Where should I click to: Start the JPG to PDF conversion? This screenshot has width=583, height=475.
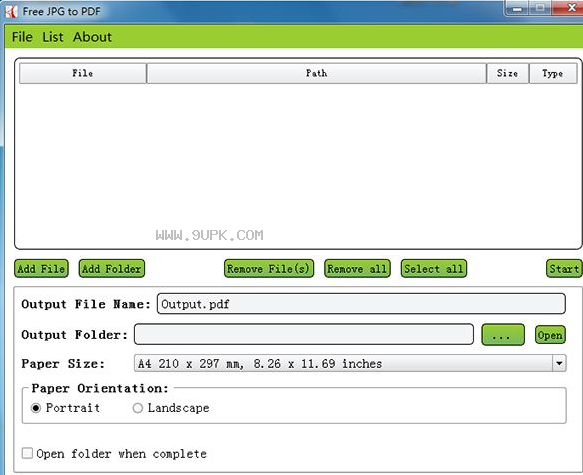[564, 268]
